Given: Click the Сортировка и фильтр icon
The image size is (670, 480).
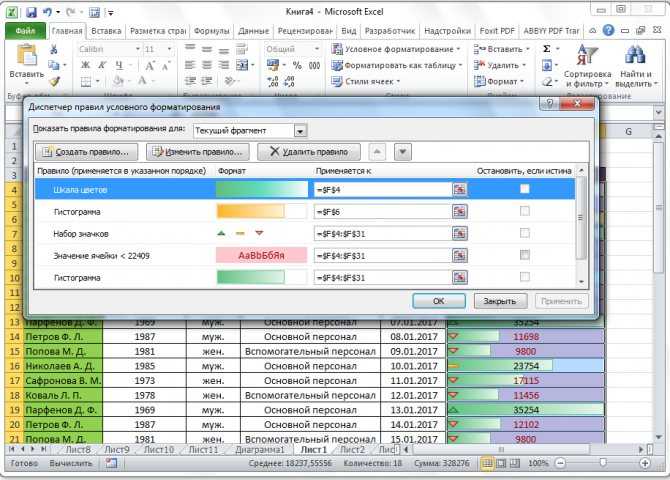Looking at the screenshot, I should click(x=587, y=56).
